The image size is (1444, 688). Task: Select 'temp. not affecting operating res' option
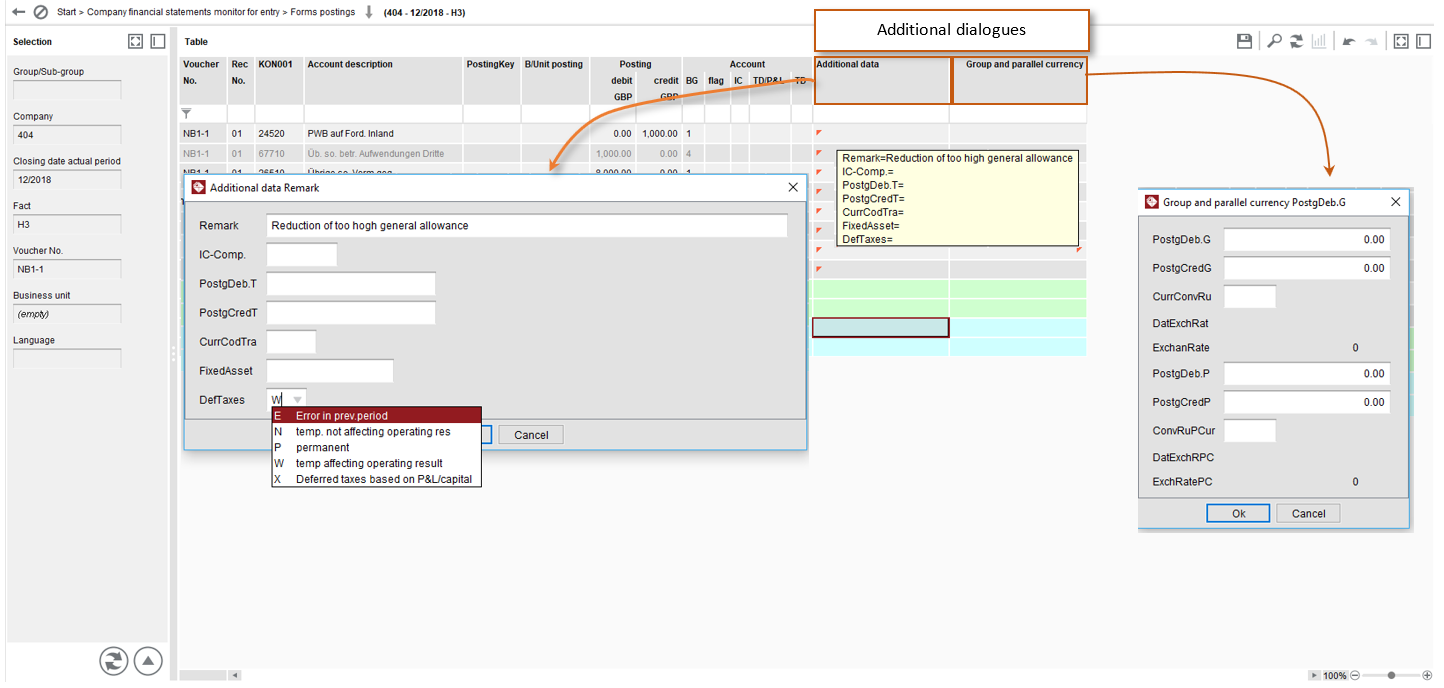(377, 432)
